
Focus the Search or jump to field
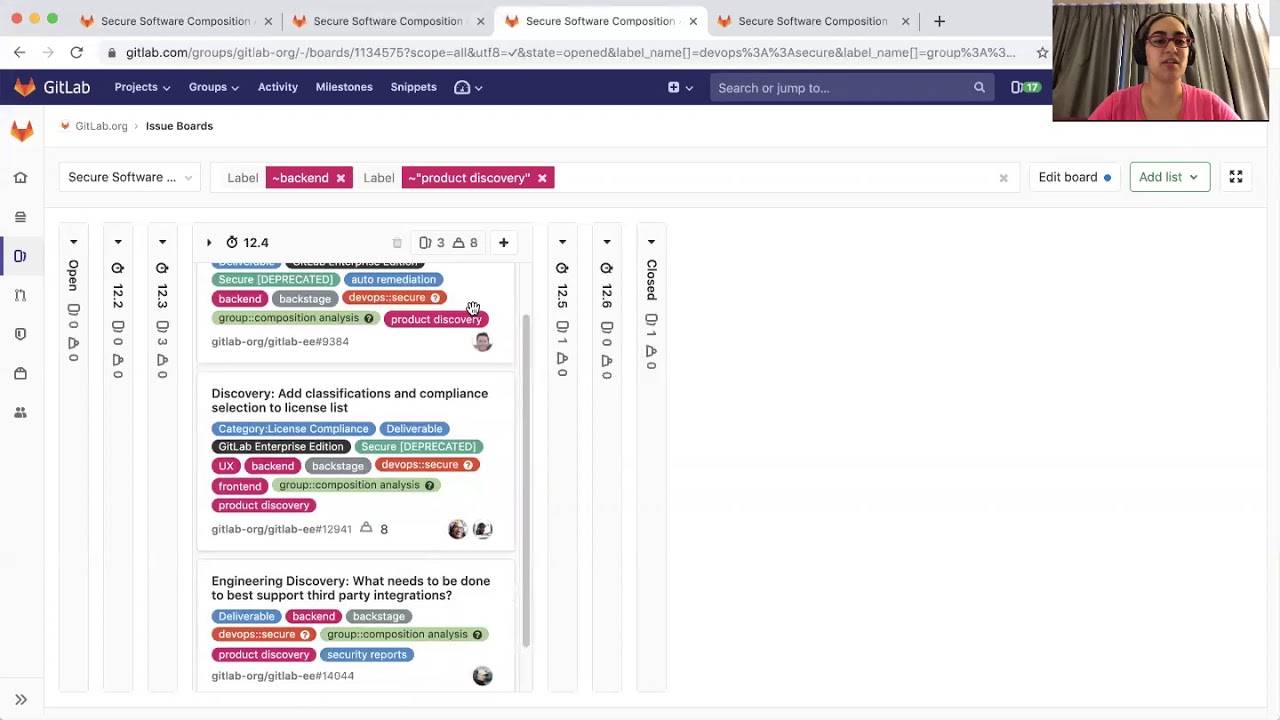coord(850,88)
